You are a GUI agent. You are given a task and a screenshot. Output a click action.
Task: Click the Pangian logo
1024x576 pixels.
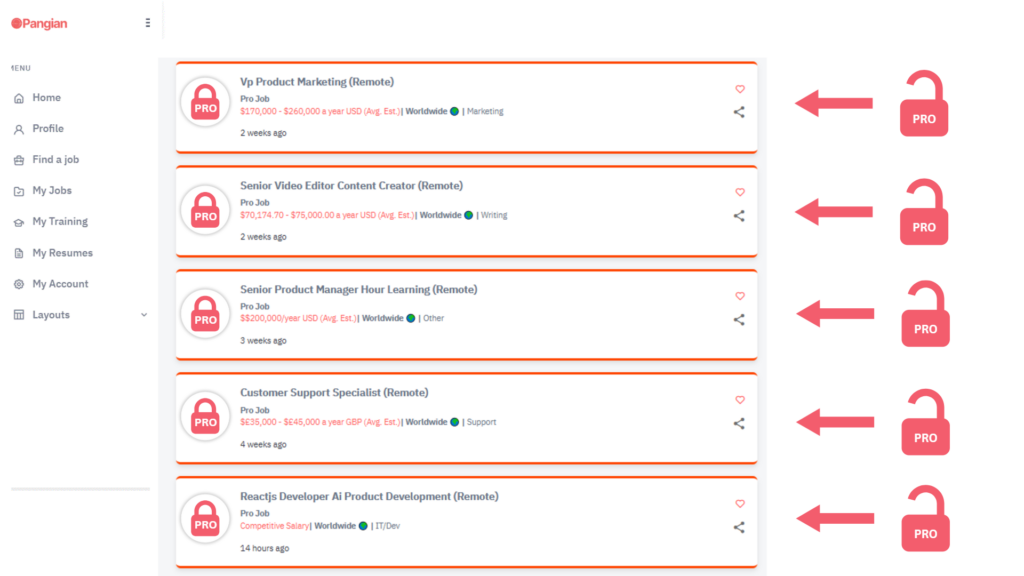coord(39,24)
